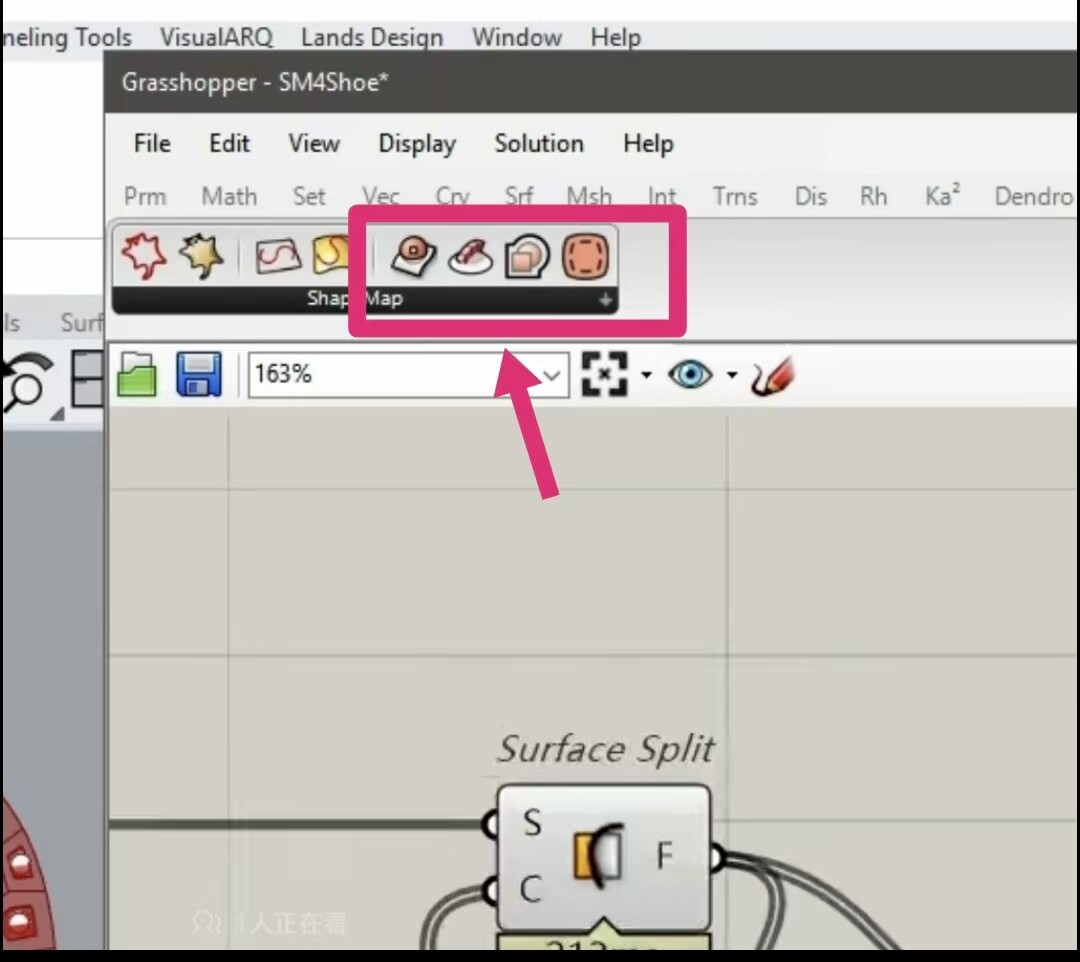
Task: Open the Display menu
Action: [x=416, y=143]
